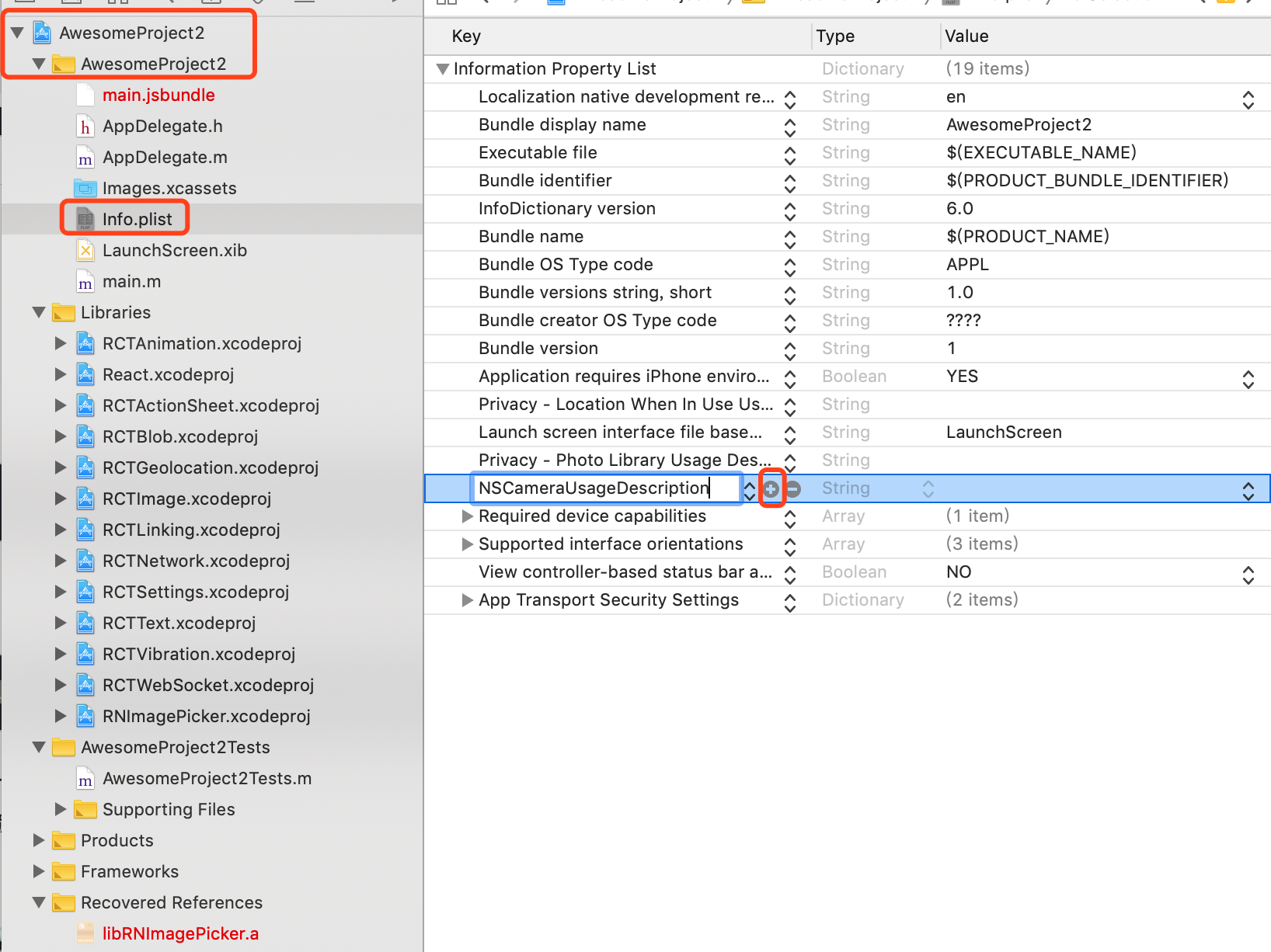
Task: Click the RCTImage.xcodeproj project icon
Action: click(86, 499)
